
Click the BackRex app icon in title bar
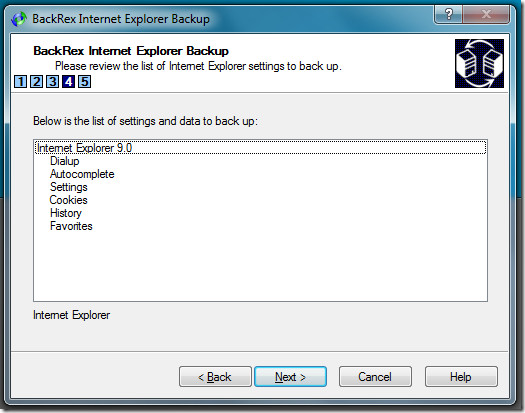[19, 18]
